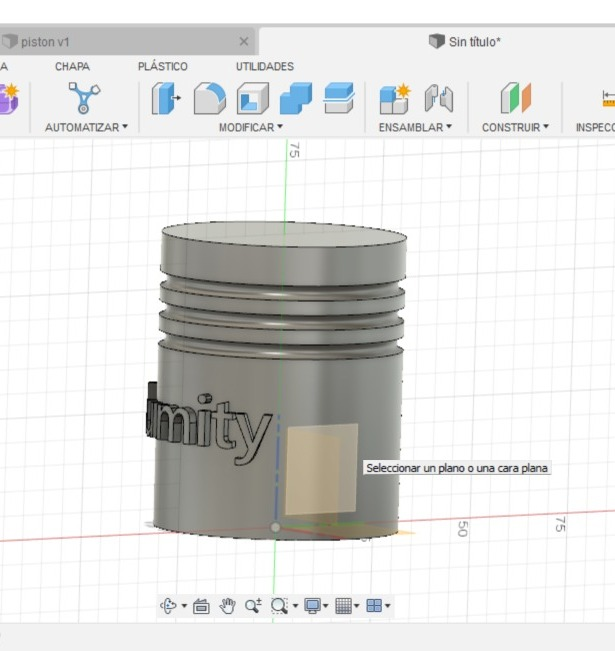This screenshot has height=651, width=615.
Task: Open the Viewports layout icon
Action: click(x=374, y=606)
